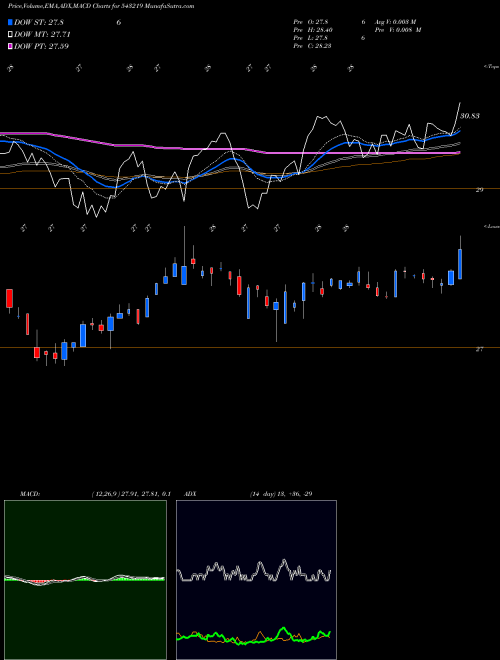Click the MACD '(12,26,9) 27.91, 27.81, 0.1' values
This screenshot has width=500, height=660.
coord(131,494)
